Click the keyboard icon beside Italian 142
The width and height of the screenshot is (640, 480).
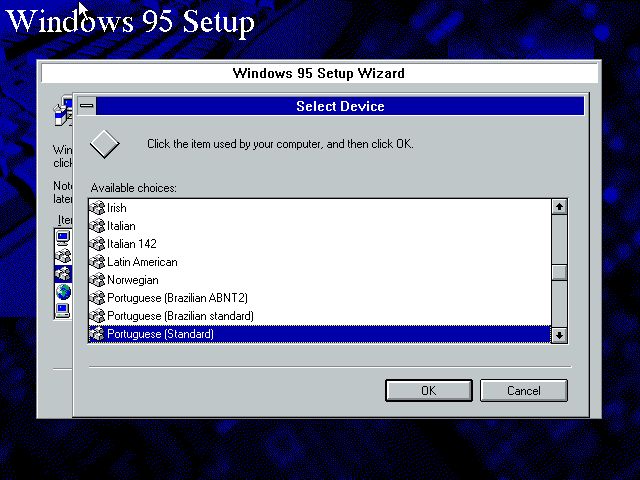pos(97,244)
